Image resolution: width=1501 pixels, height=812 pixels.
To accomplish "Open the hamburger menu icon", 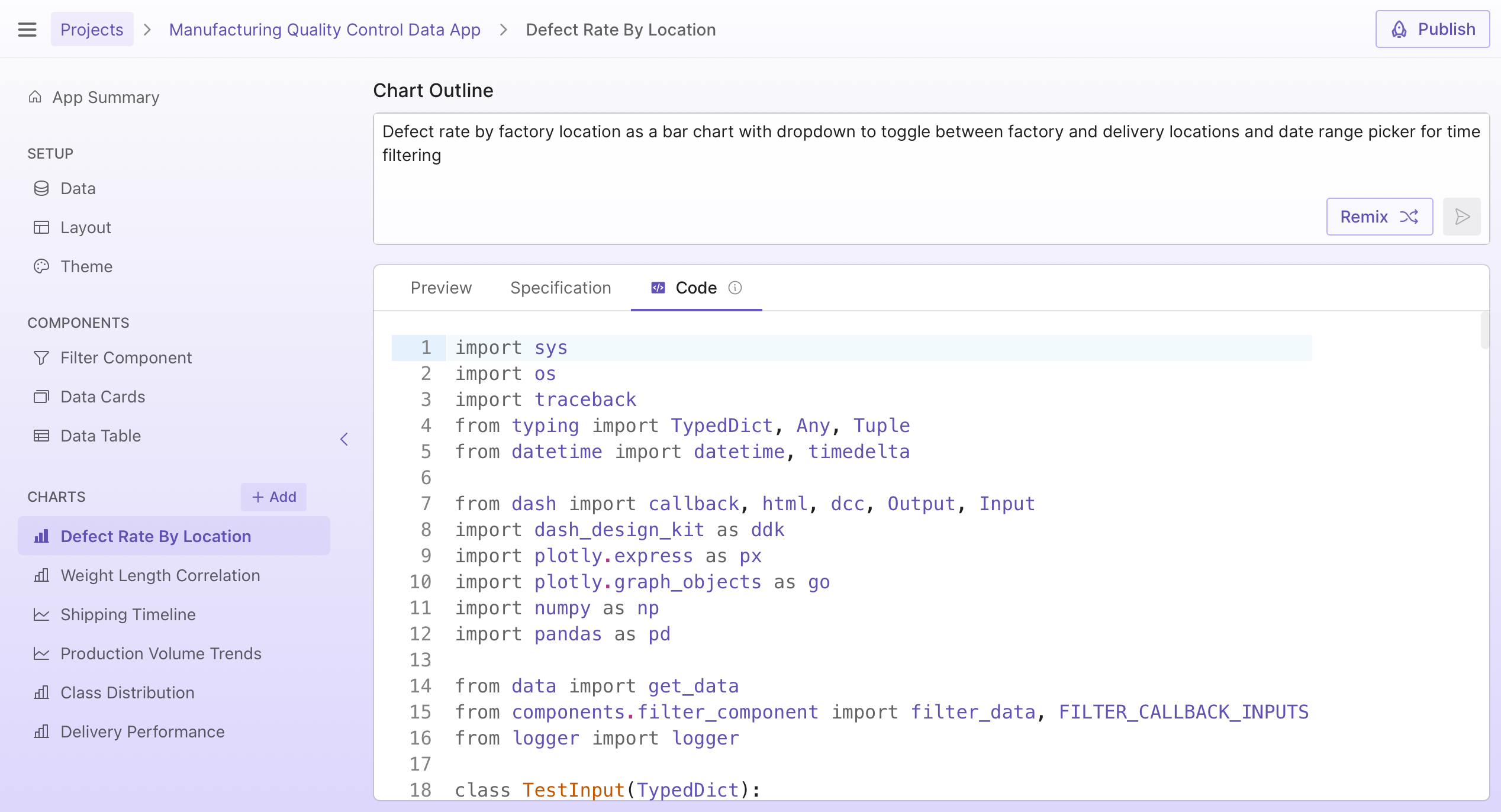I will pos(27,30).
